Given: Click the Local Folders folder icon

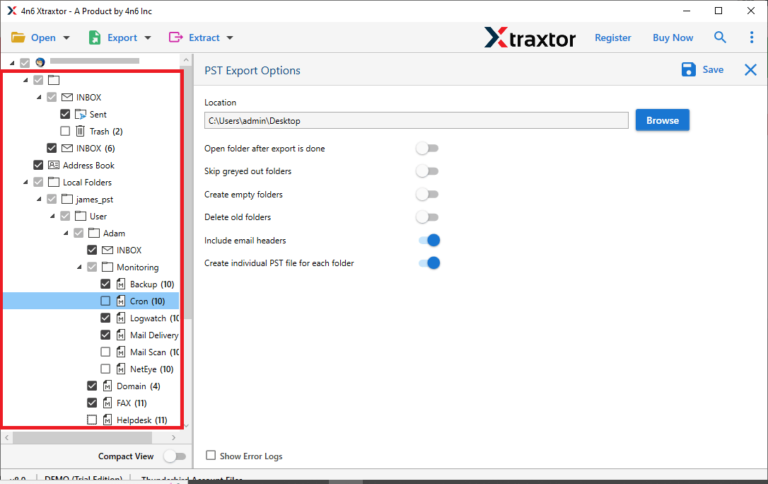Looking at the screenshot, I should [x=53, y=182].
